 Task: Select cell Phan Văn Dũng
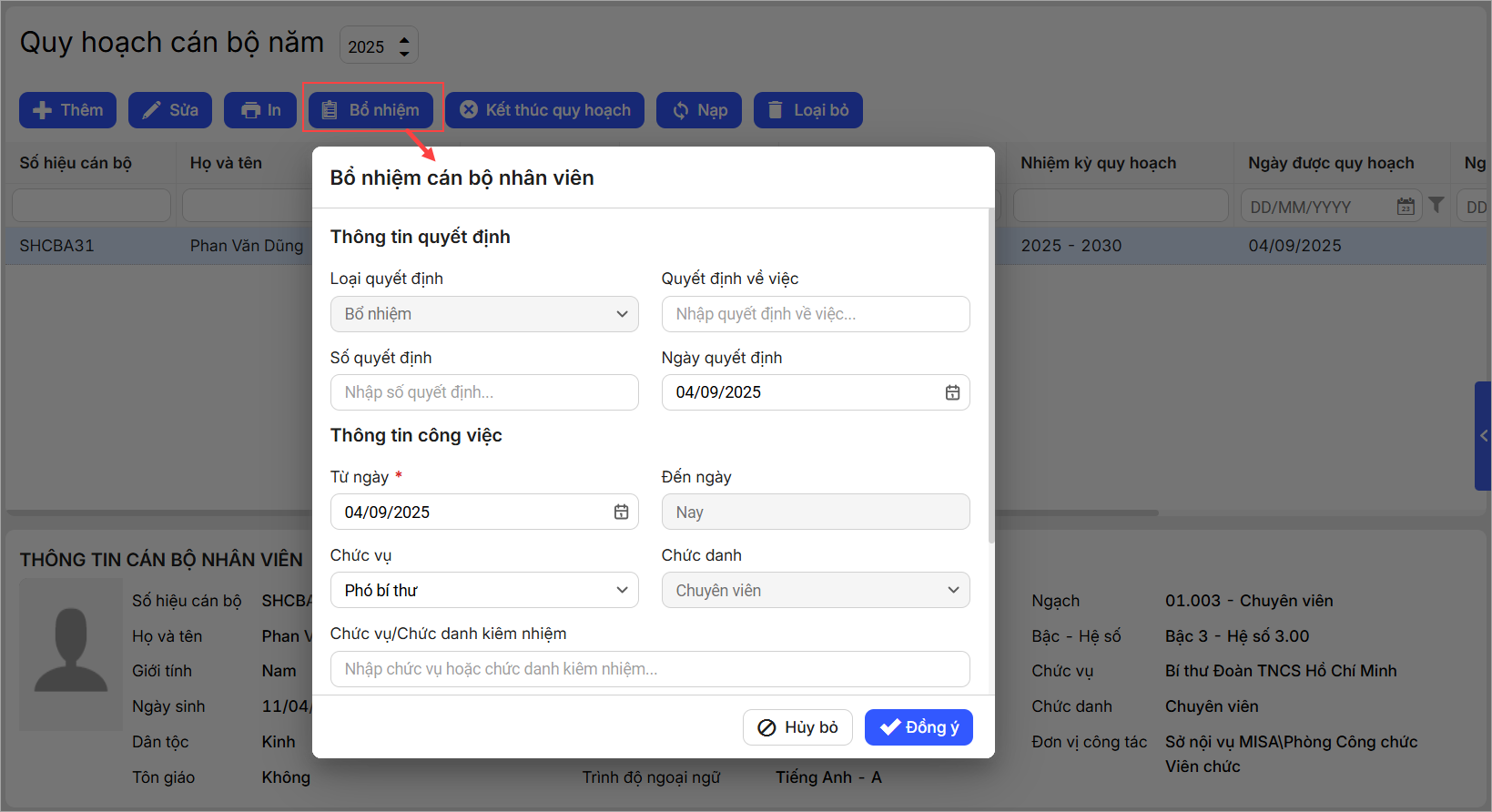click(x=247, y=246)
